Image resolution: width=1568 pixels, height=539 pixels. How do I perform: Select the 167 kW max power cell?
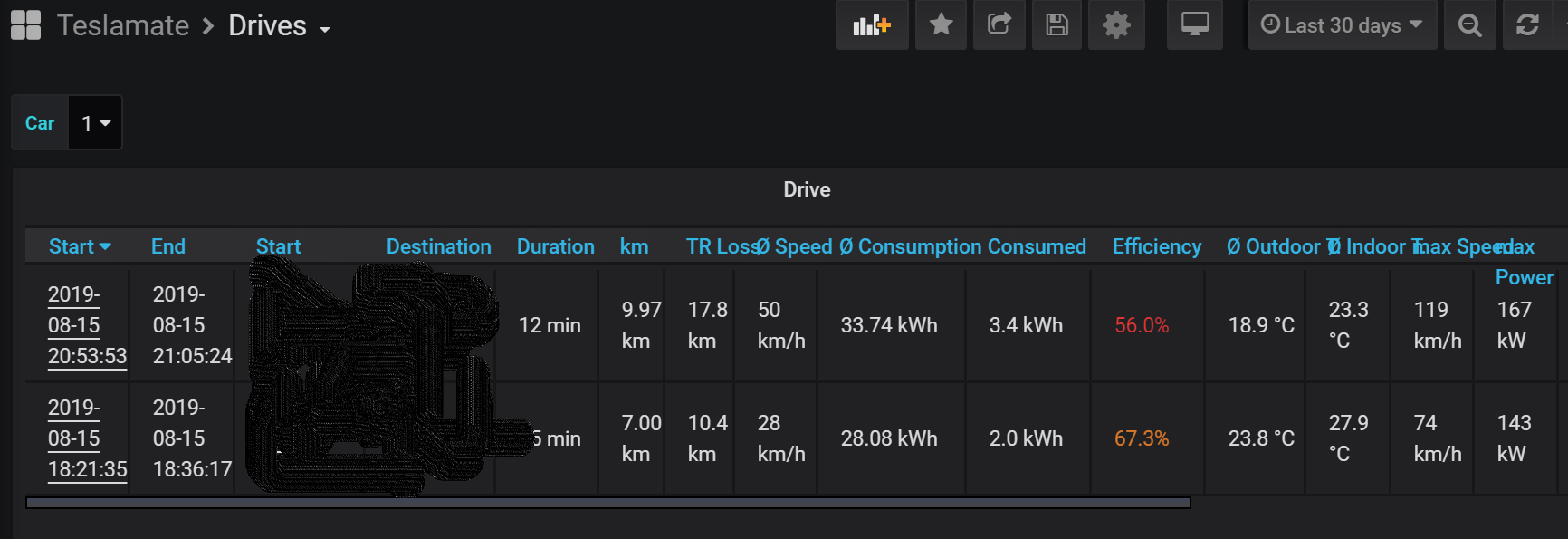pyautogui.click(x=1514, y=325)
